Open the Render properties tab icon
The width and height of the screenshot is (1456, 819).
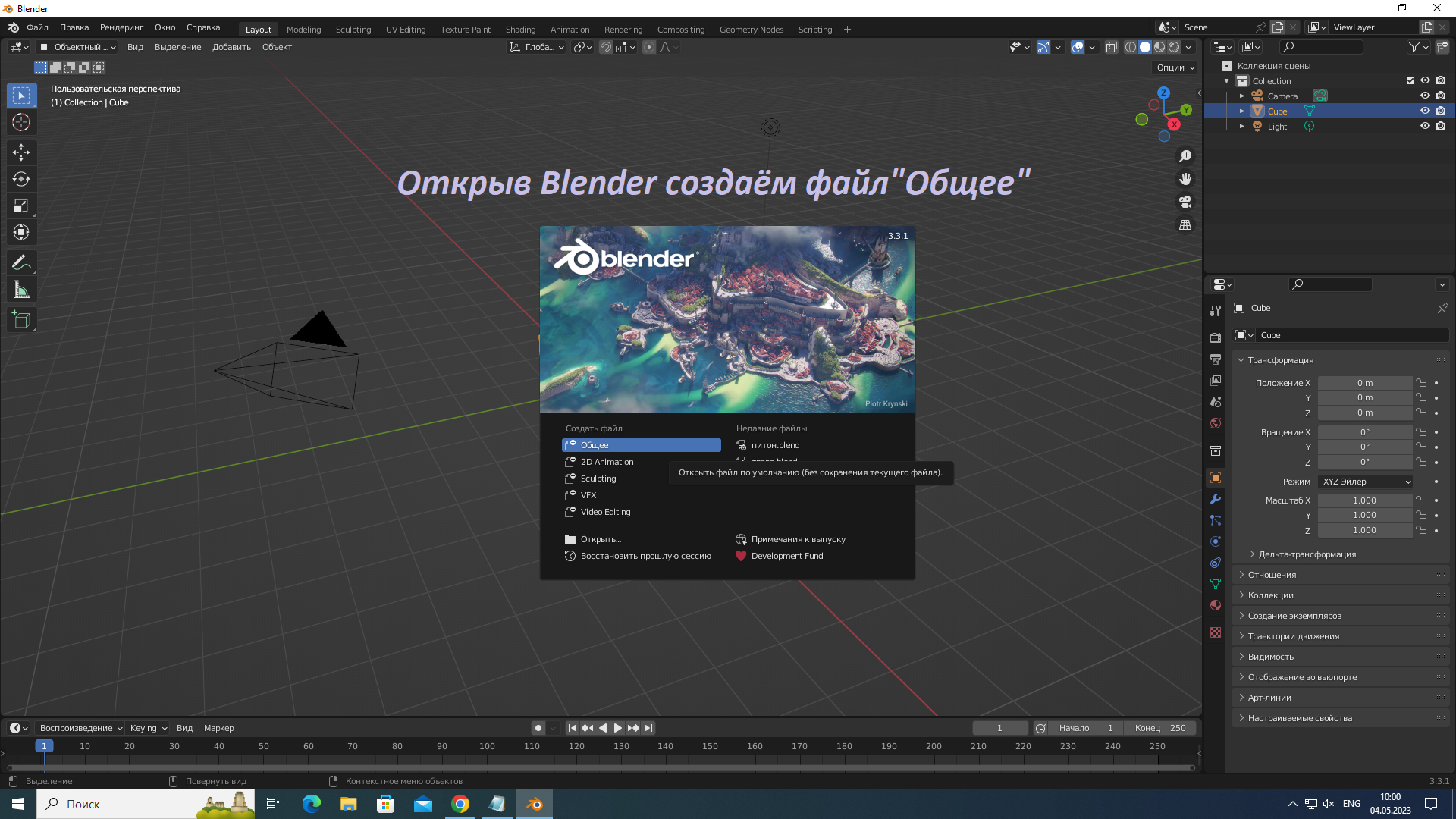(x=1216, y=337)
